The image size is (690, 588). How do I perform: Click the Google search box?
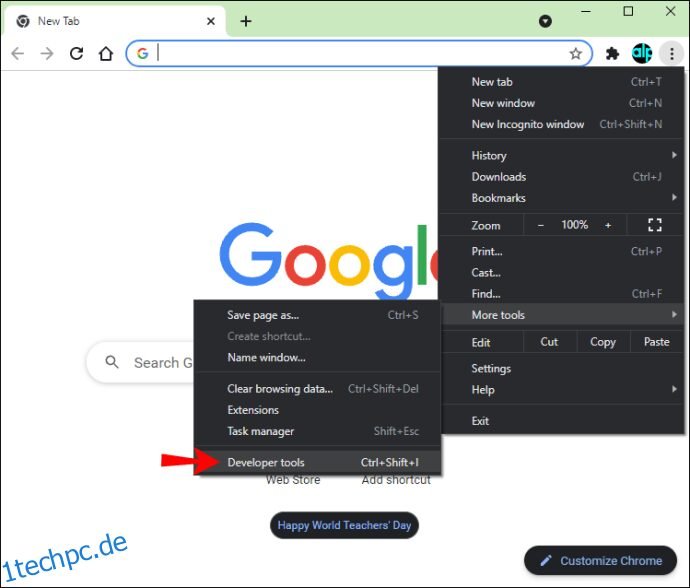[140, 362]
